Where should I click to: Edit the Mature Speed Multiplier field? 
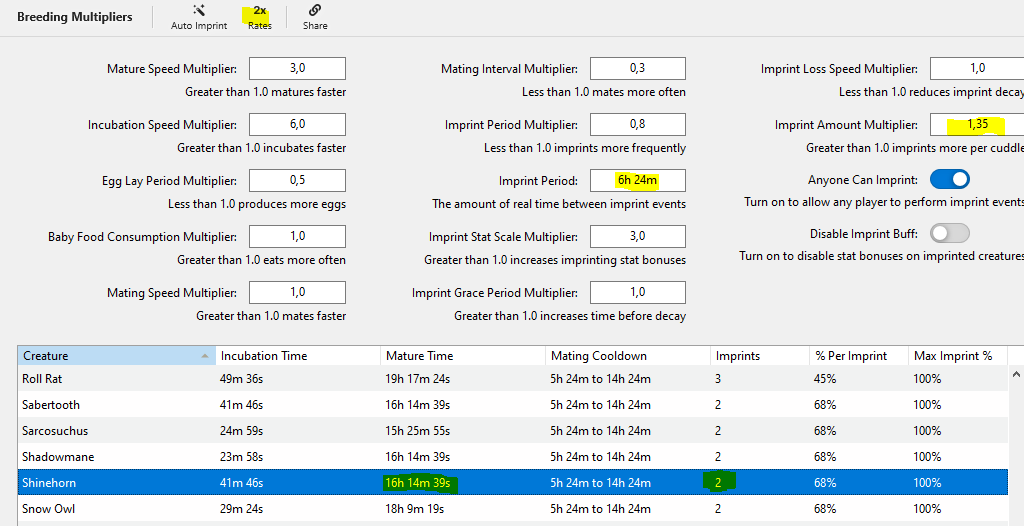coord(297,69)
